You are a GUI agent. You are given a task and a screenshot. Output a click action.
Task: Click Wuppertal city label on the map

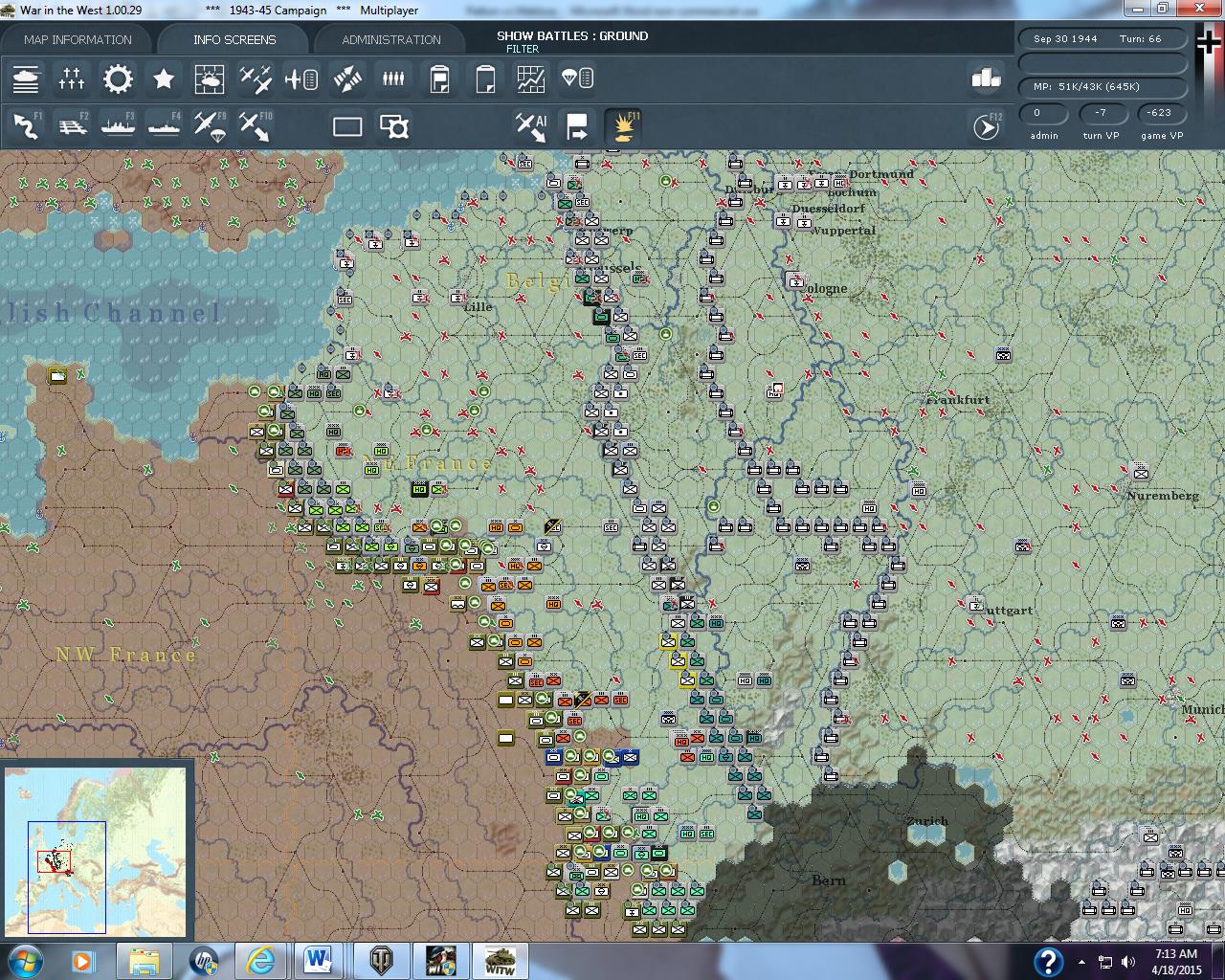(x=843, y=231)
